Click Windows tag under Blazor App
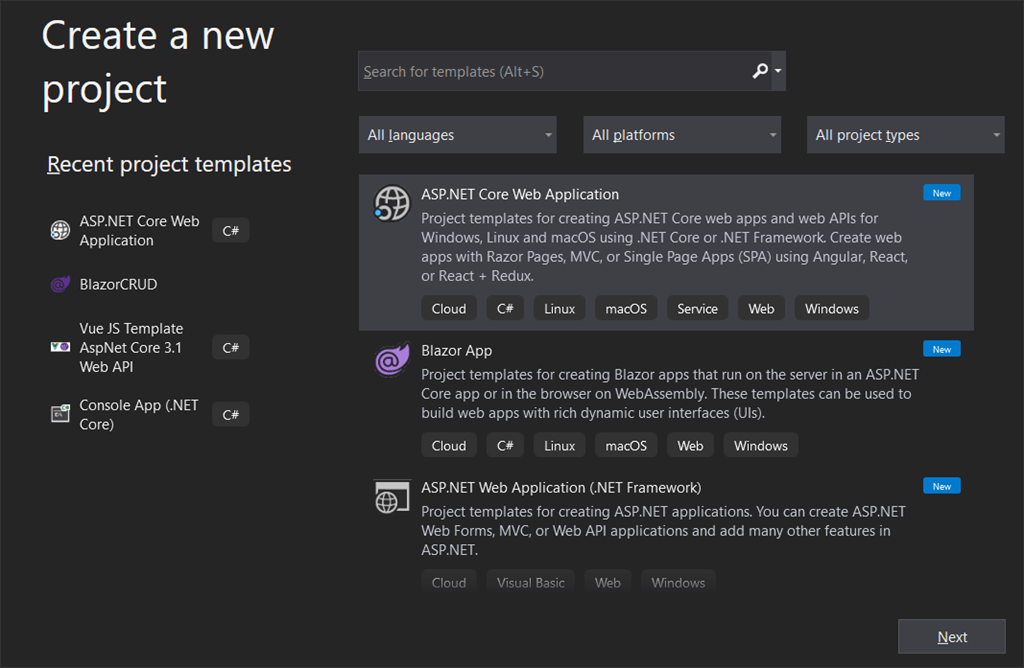This screenshot has height=668, width=1024. pyautogui.click(x=760, y=446)
